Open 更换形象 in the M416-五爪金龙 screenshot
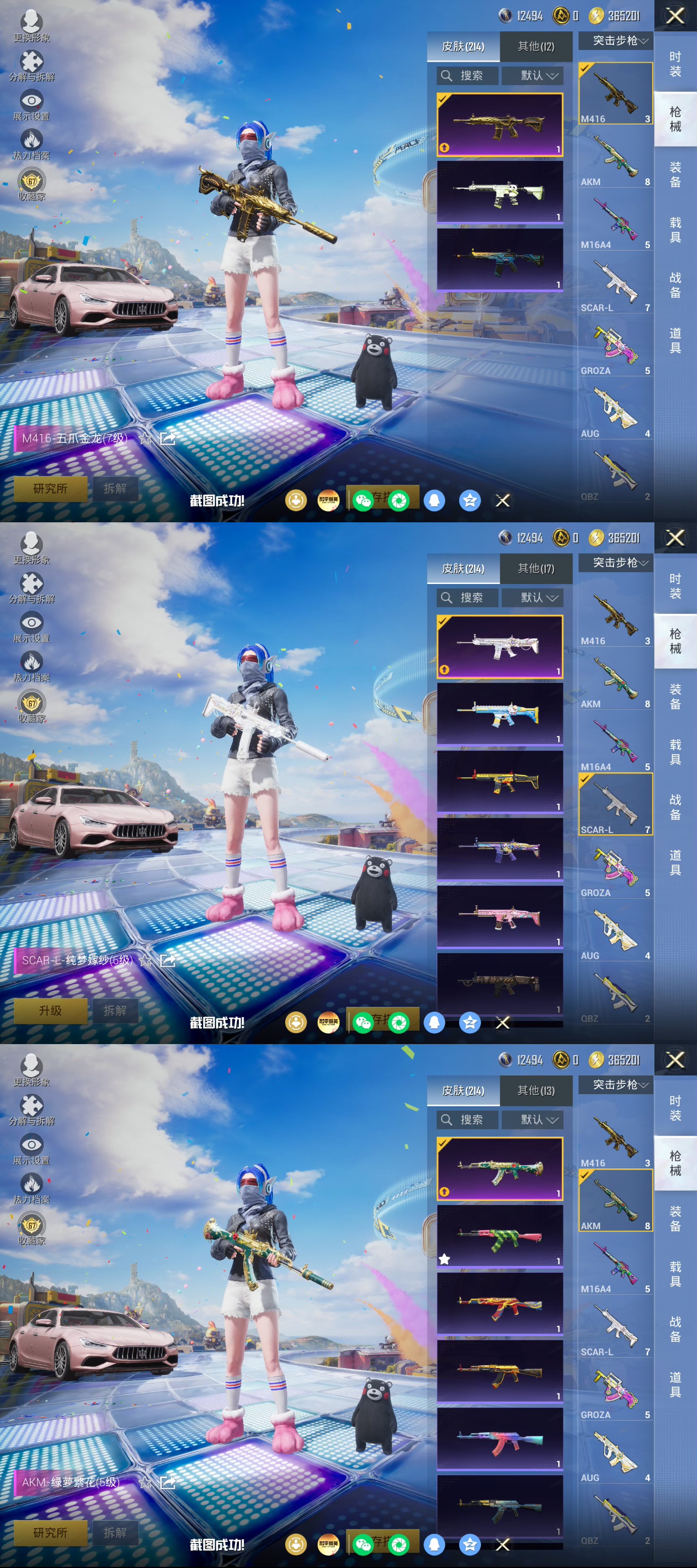697x1568 pixels. click(31, 25)
